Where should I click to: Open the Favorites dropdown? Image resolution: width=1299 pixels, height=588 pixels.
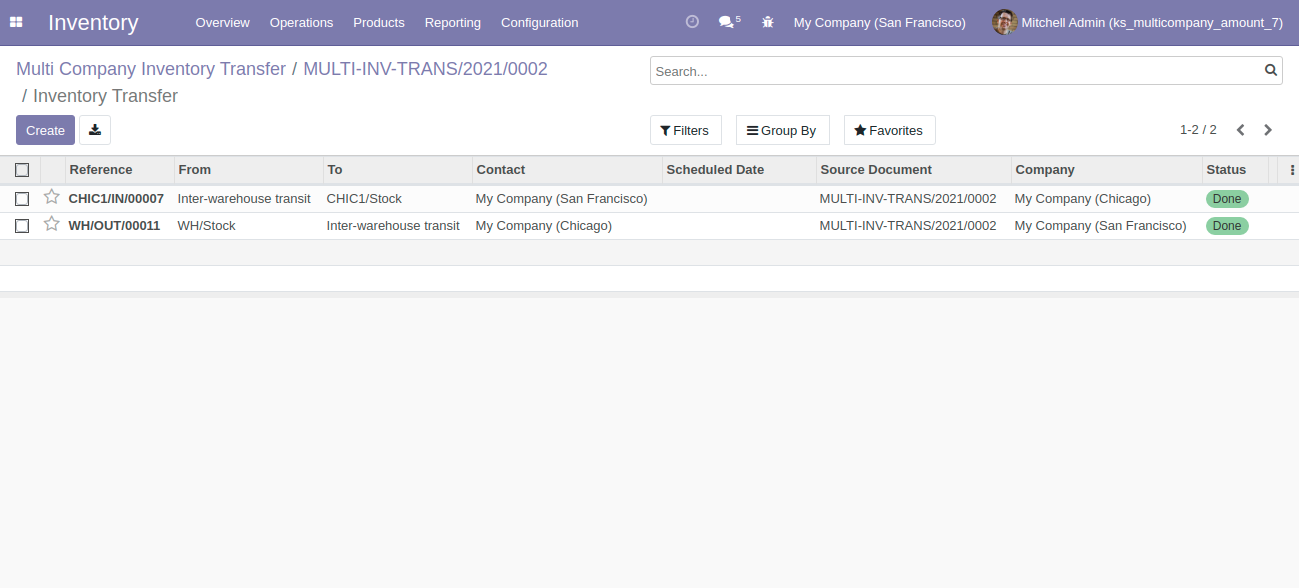tap(889, 130)
